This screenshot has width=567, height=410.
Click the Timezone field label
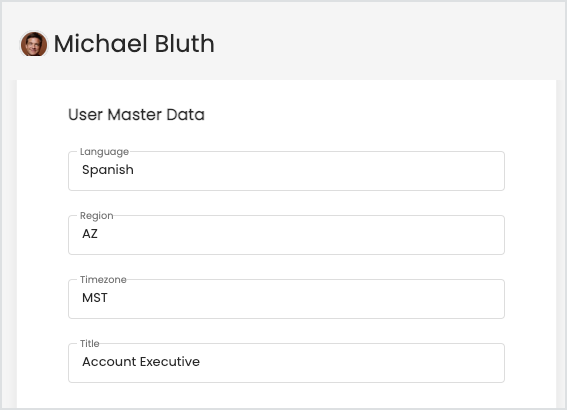point(103,279)
